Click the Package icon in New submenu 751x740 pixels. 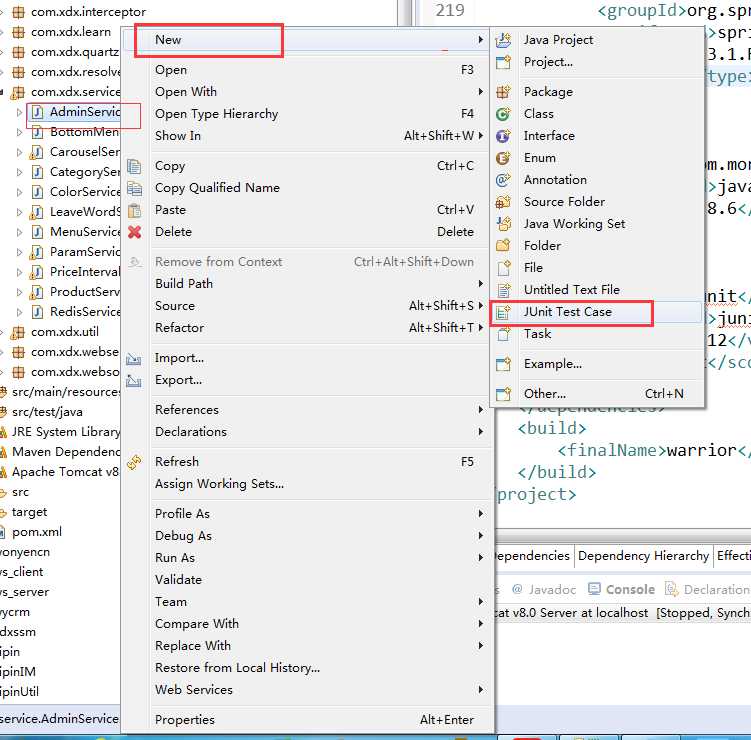point(503,91)
